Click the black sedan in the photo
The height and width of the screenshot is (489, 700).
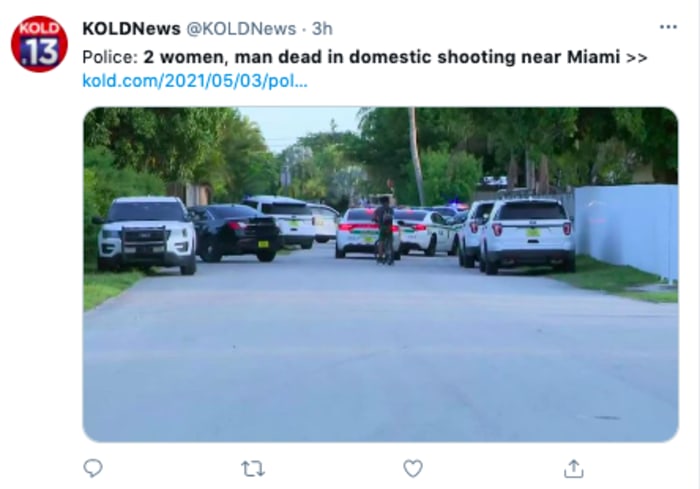tap(236, 232)
